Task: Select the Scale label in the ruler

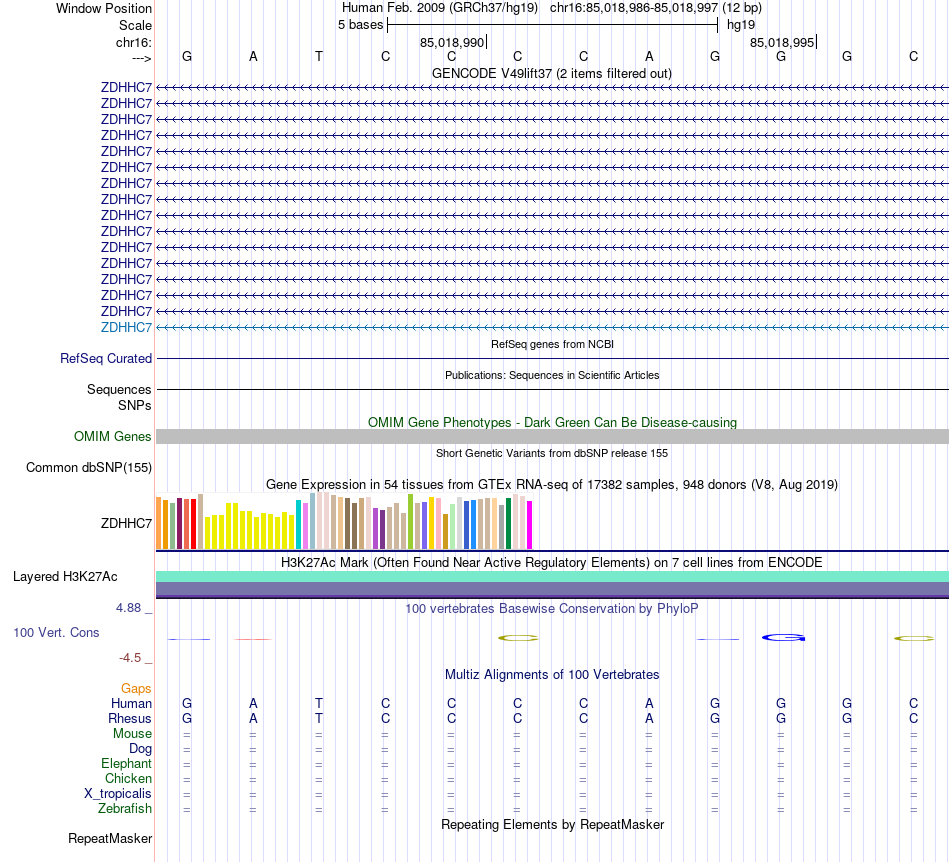Action: [135, 25]
